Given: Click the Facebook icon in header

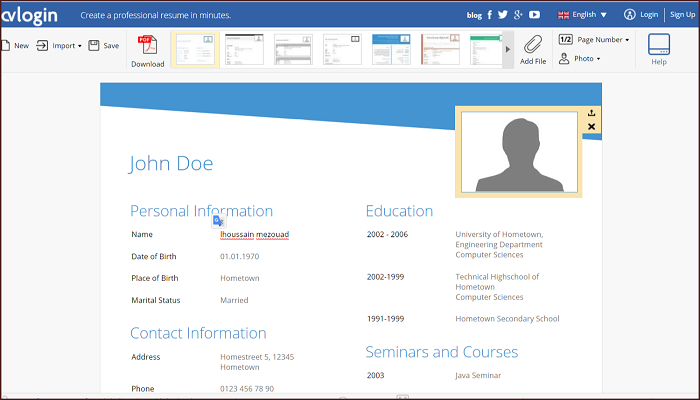Looking at the screenshot, I should tap(489, 15).
